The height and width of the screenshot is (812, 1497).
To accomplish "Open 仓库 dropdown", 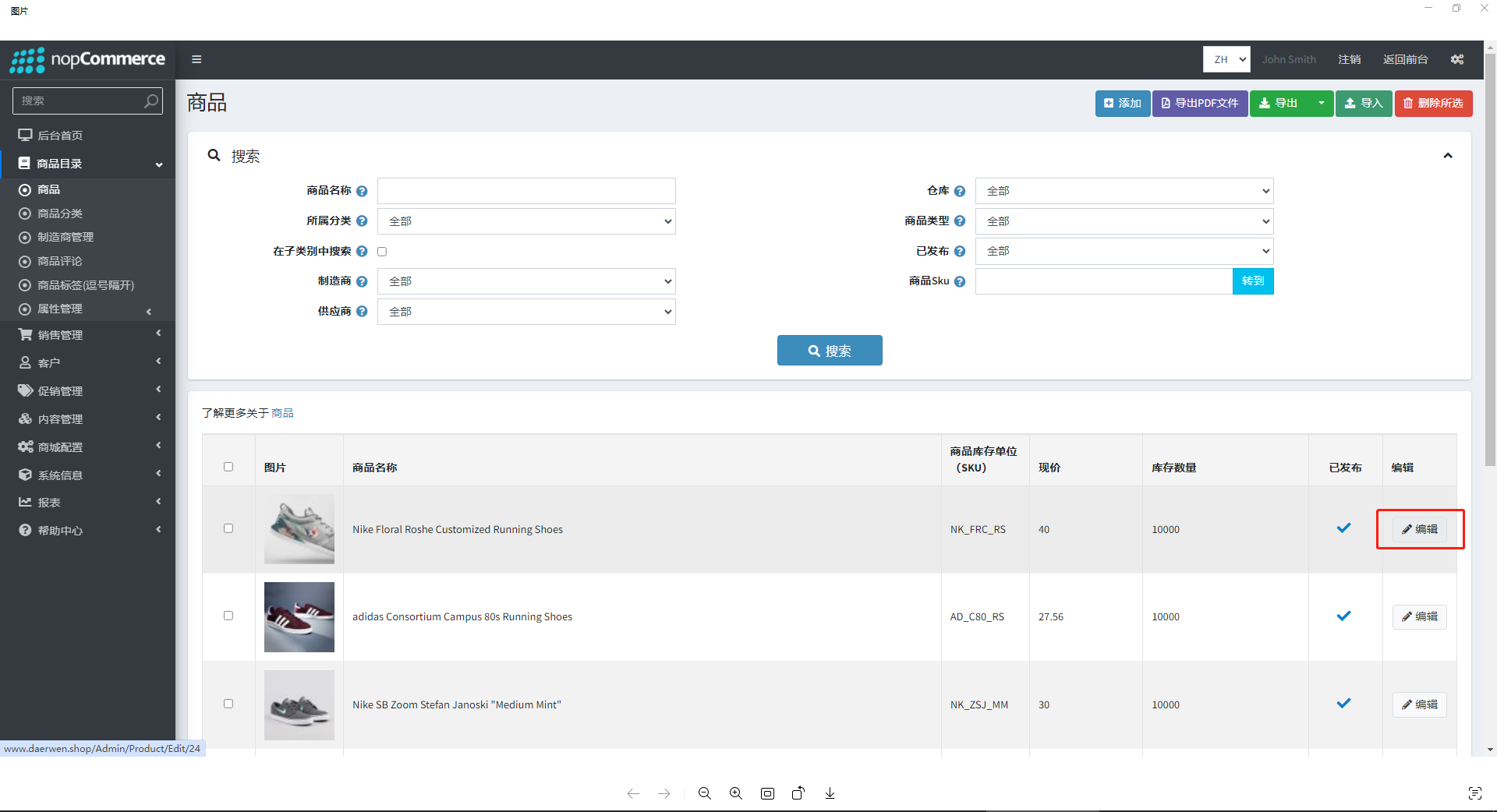I will coord(1124,191).
